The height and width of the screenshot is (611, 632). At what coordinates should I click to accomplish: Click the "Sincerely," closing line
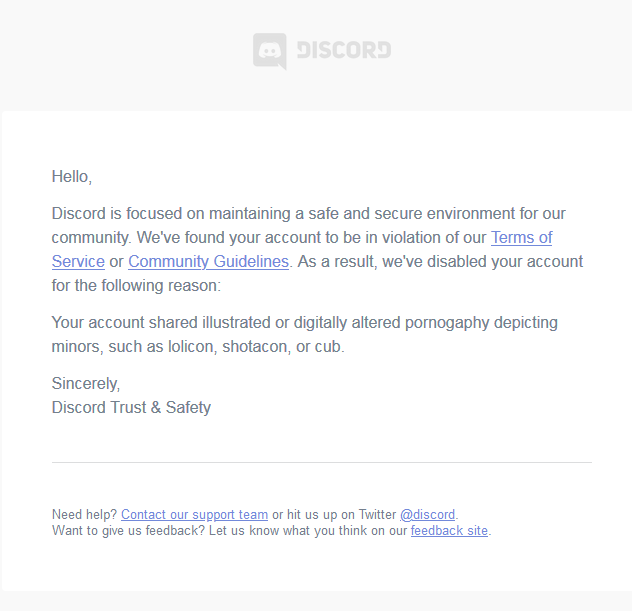pos(86,383)
